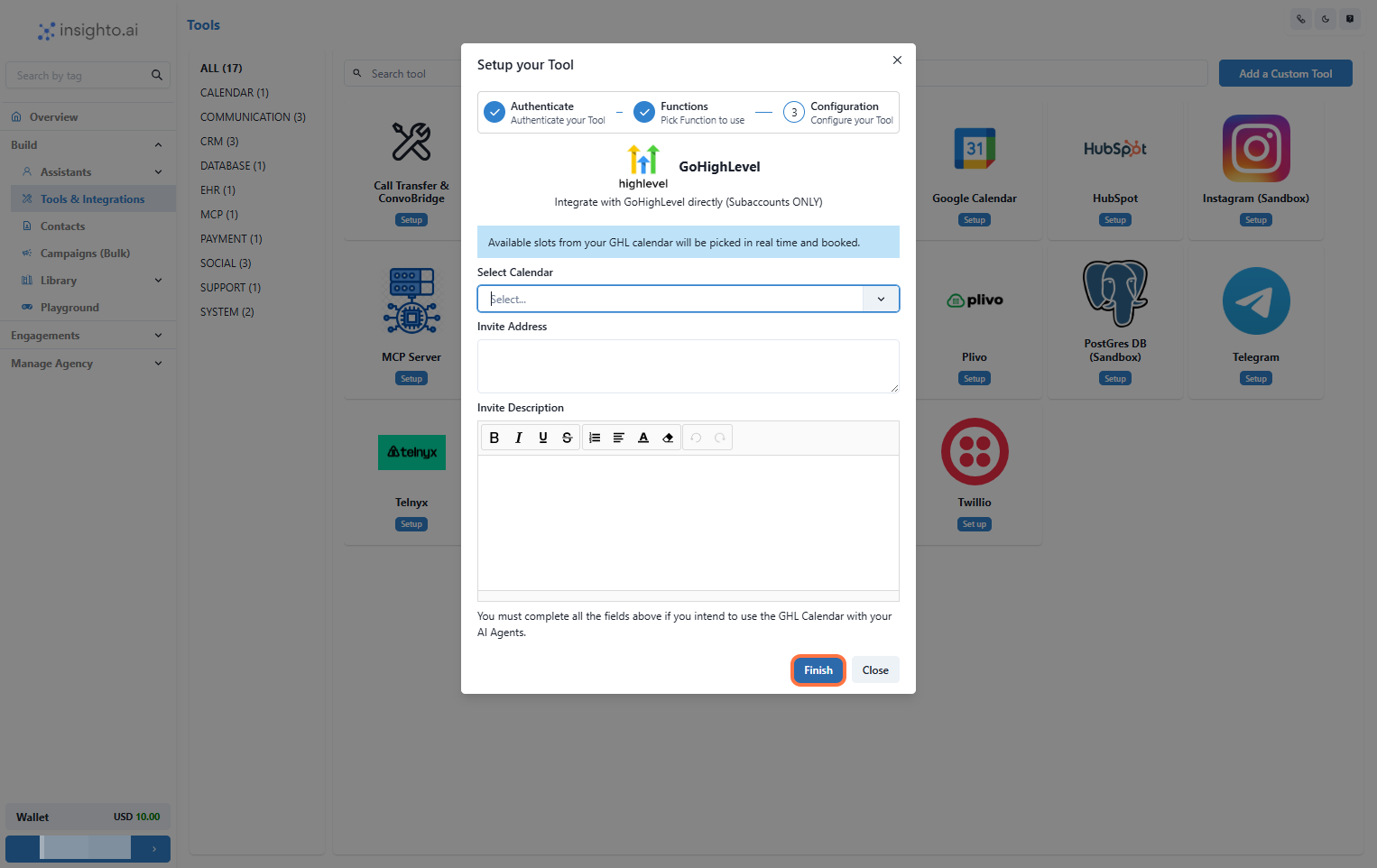Screen dimensions: 1377x868
Task: Apply italic formatting in the editor toolbar
Action: point(518,438)
